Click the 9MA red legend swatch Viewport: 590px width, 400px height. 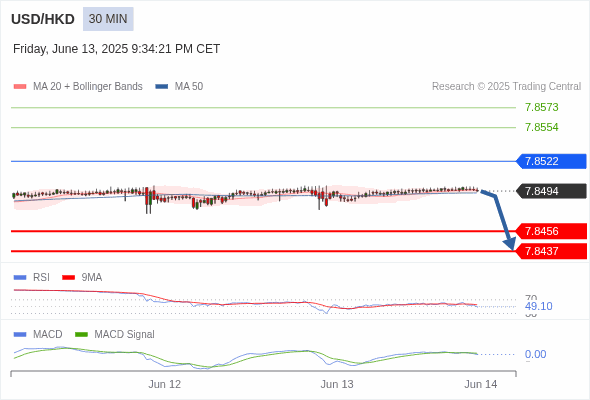(x=68, y=278)
